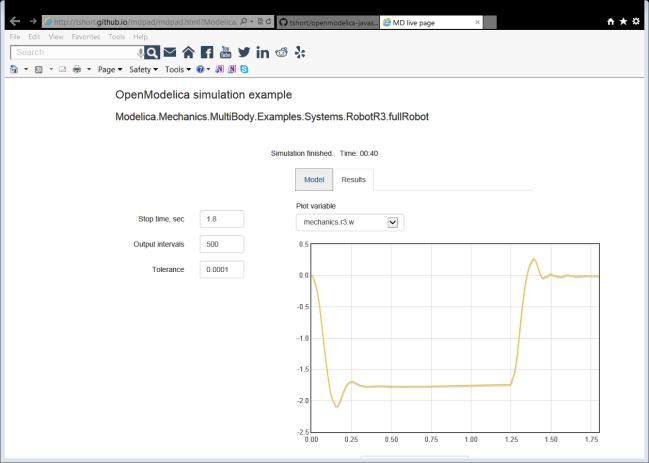Click the Stop time input field

pyautogui.click(x=222, y=219)
